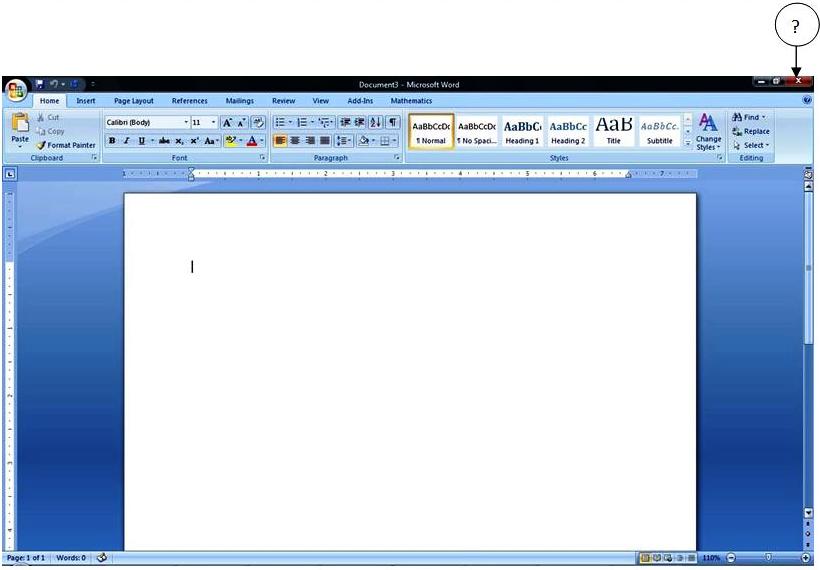The height and width of the screenshot is (570, 820).
Task: Click the zoom slider in status bar
Action: coord(767,557)
